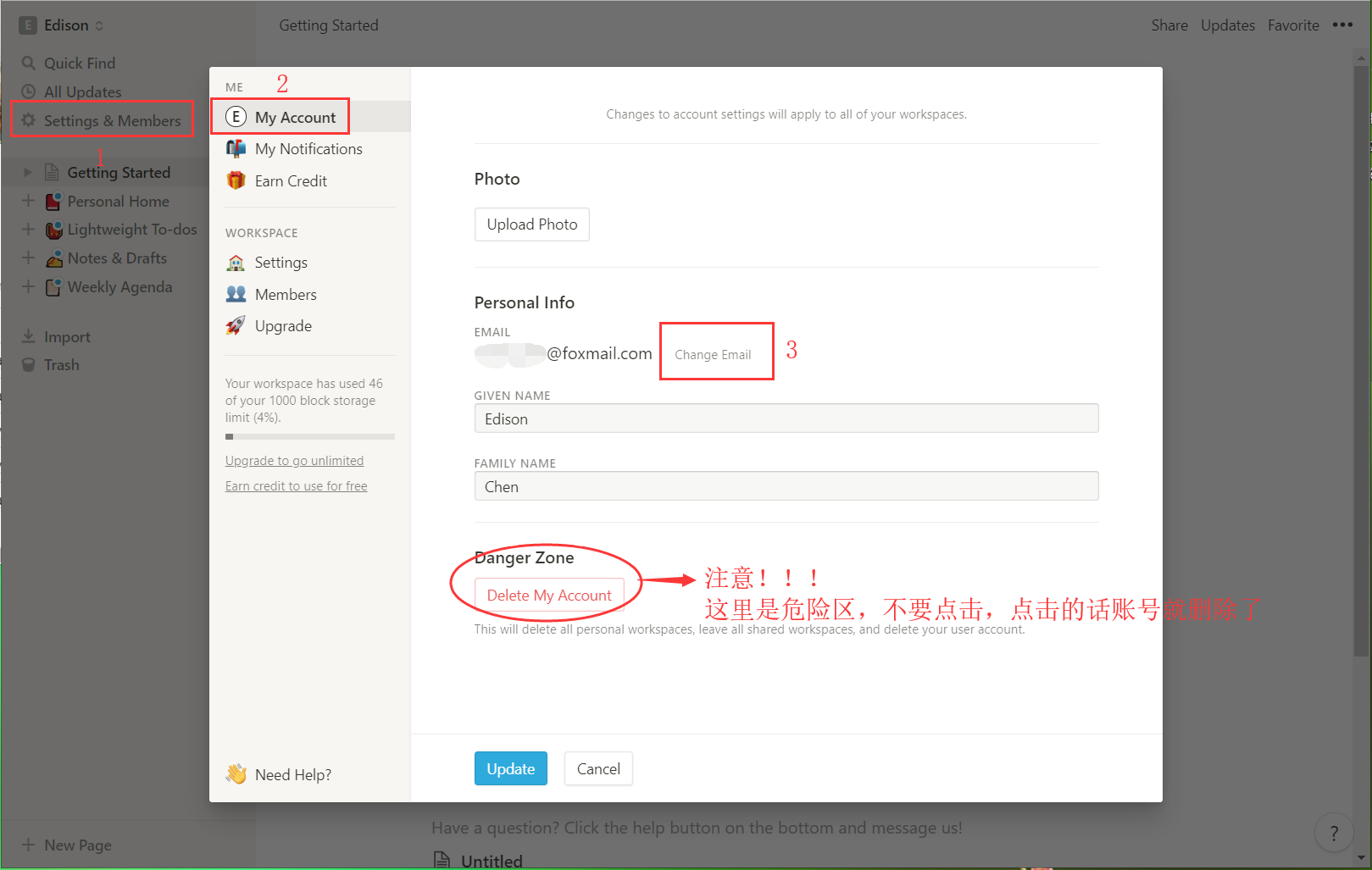
Task: Click New Page at sidebar bottom
Action: (78, 845)
